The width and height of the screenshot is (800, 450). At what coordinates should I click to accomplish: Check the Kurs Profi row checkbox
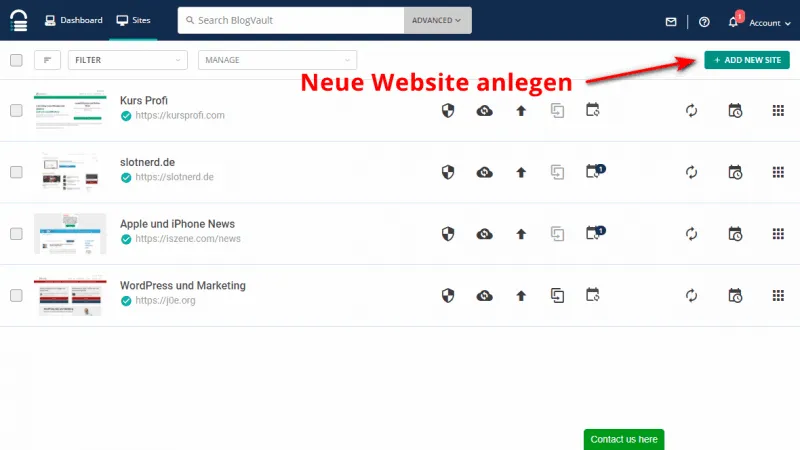click(x=16, y=111)
